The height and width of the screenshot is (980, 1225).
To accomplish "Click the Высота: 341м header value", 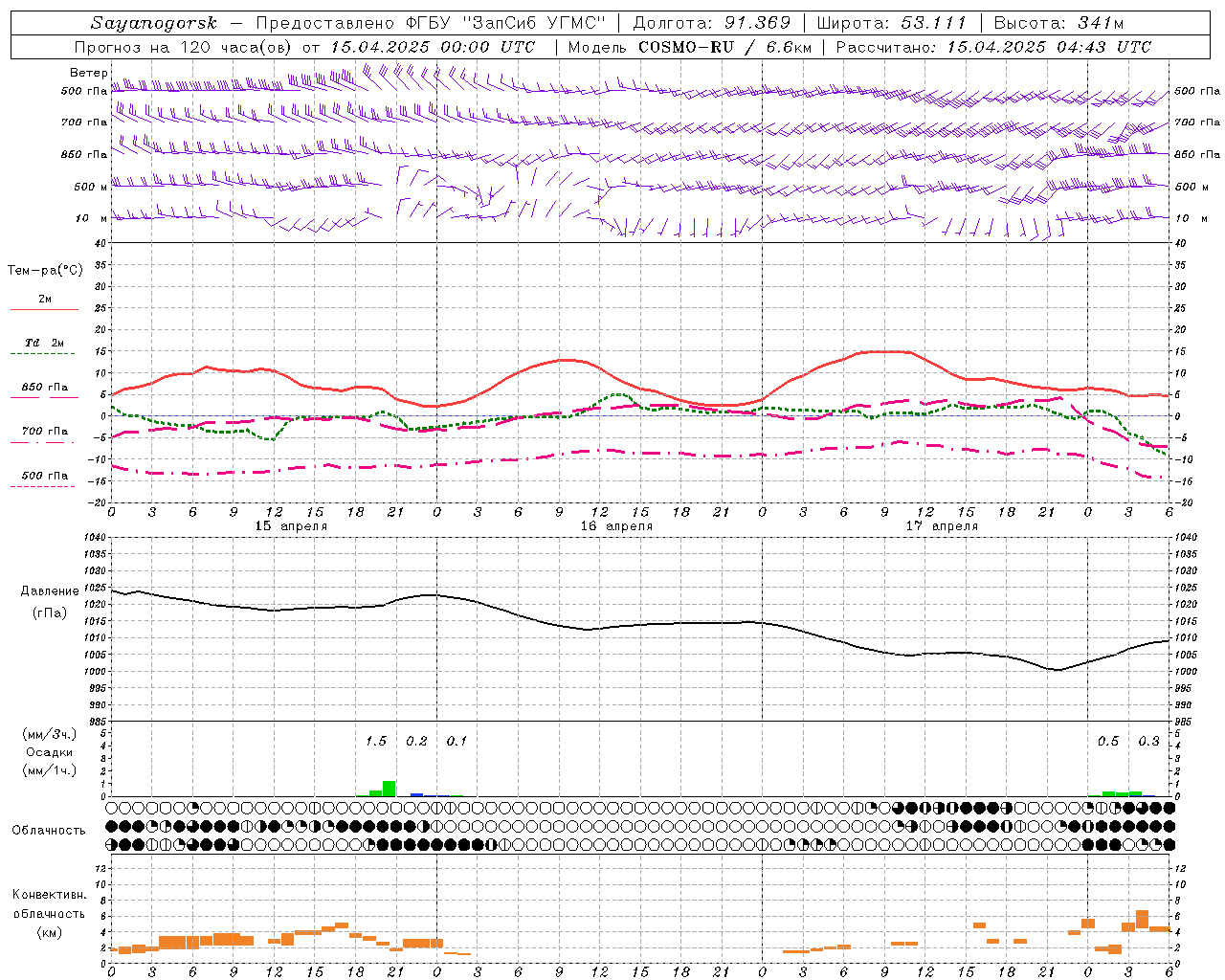I will coord(1058,23).
